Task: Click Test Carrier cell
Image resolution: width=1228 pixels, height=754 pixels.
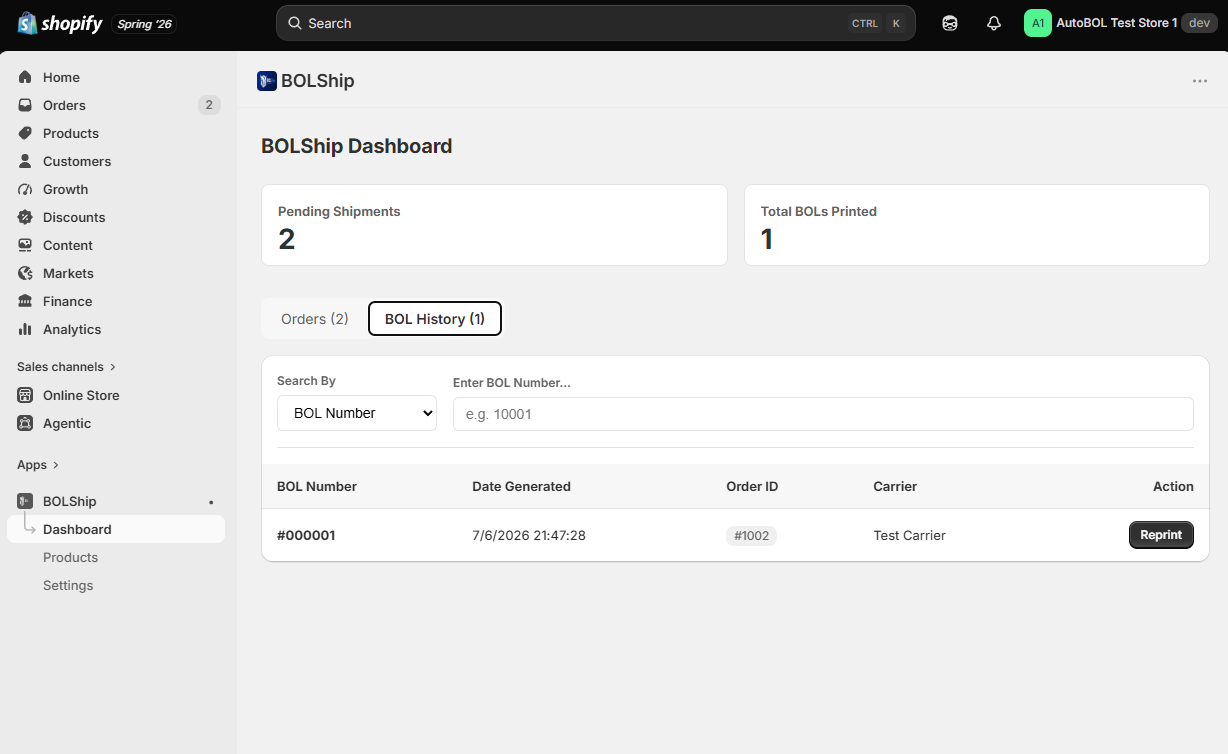Action: [909, 535]
